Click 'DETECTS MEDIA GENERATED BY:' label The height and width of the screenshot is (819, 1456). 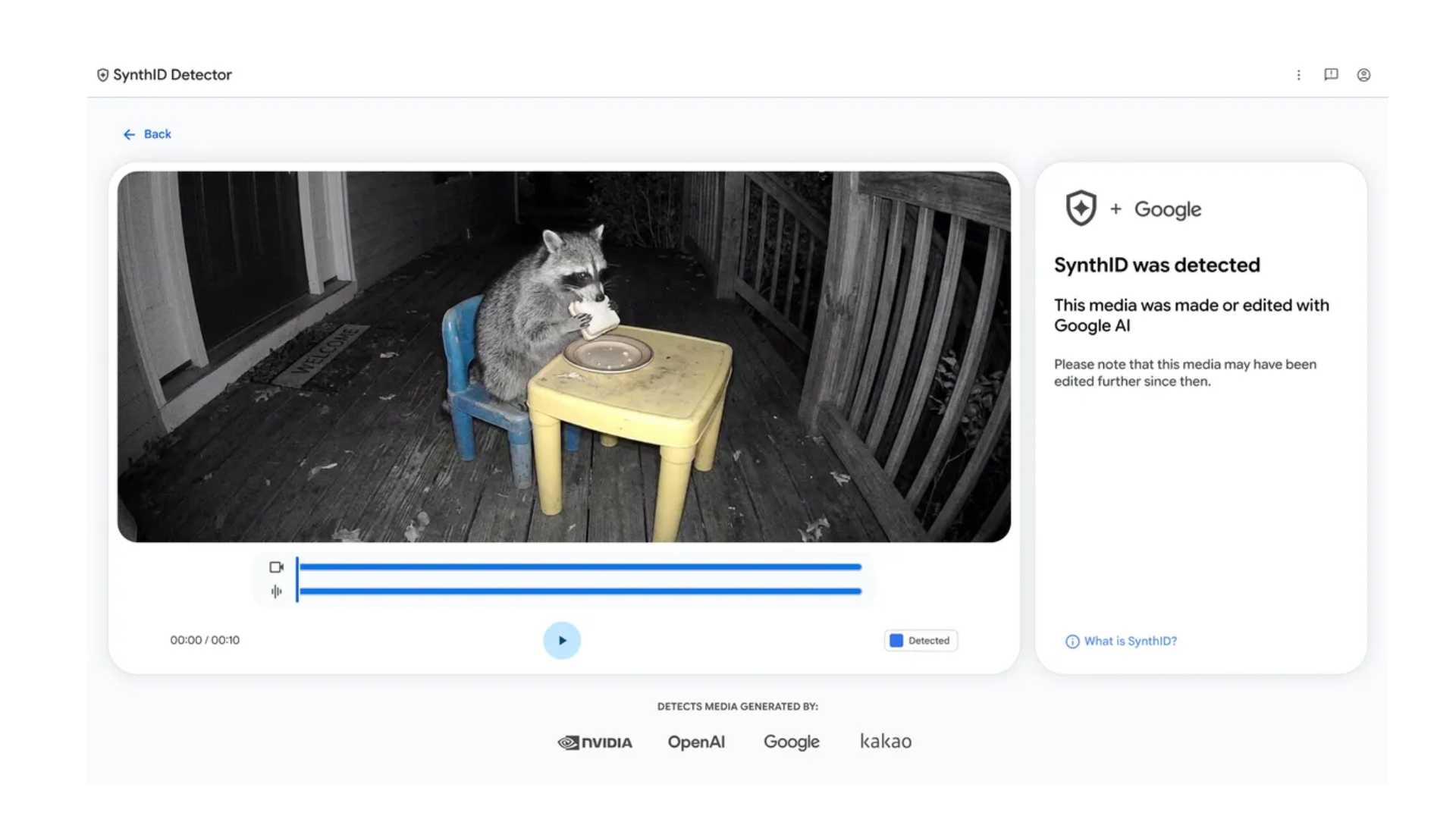[x=737, y=707]
